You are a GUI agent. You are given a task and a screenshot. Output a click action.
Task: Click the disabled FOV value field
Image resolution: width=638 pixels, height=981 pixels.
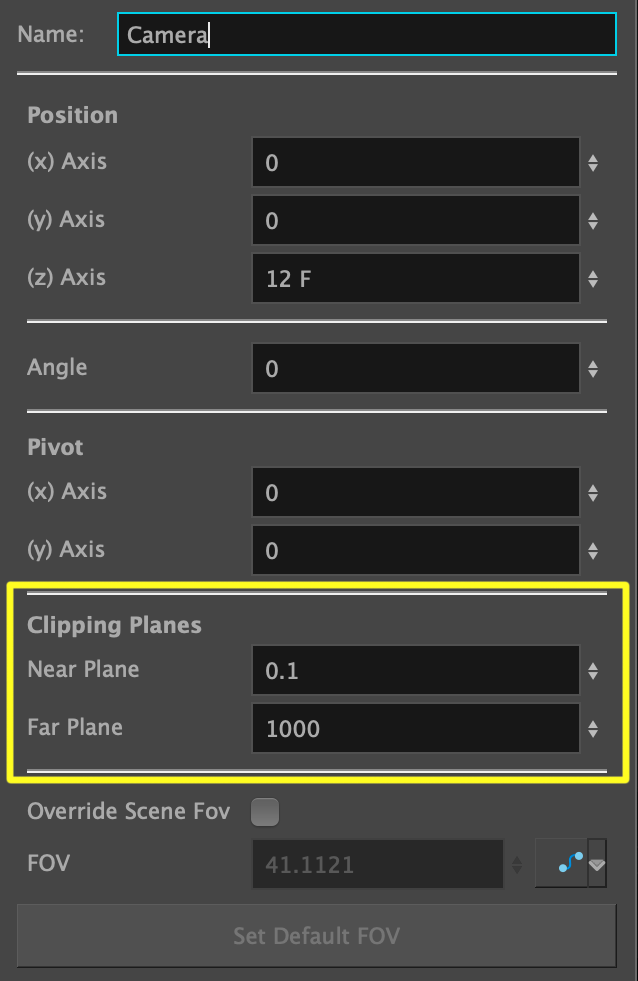(x=378, y=865)
